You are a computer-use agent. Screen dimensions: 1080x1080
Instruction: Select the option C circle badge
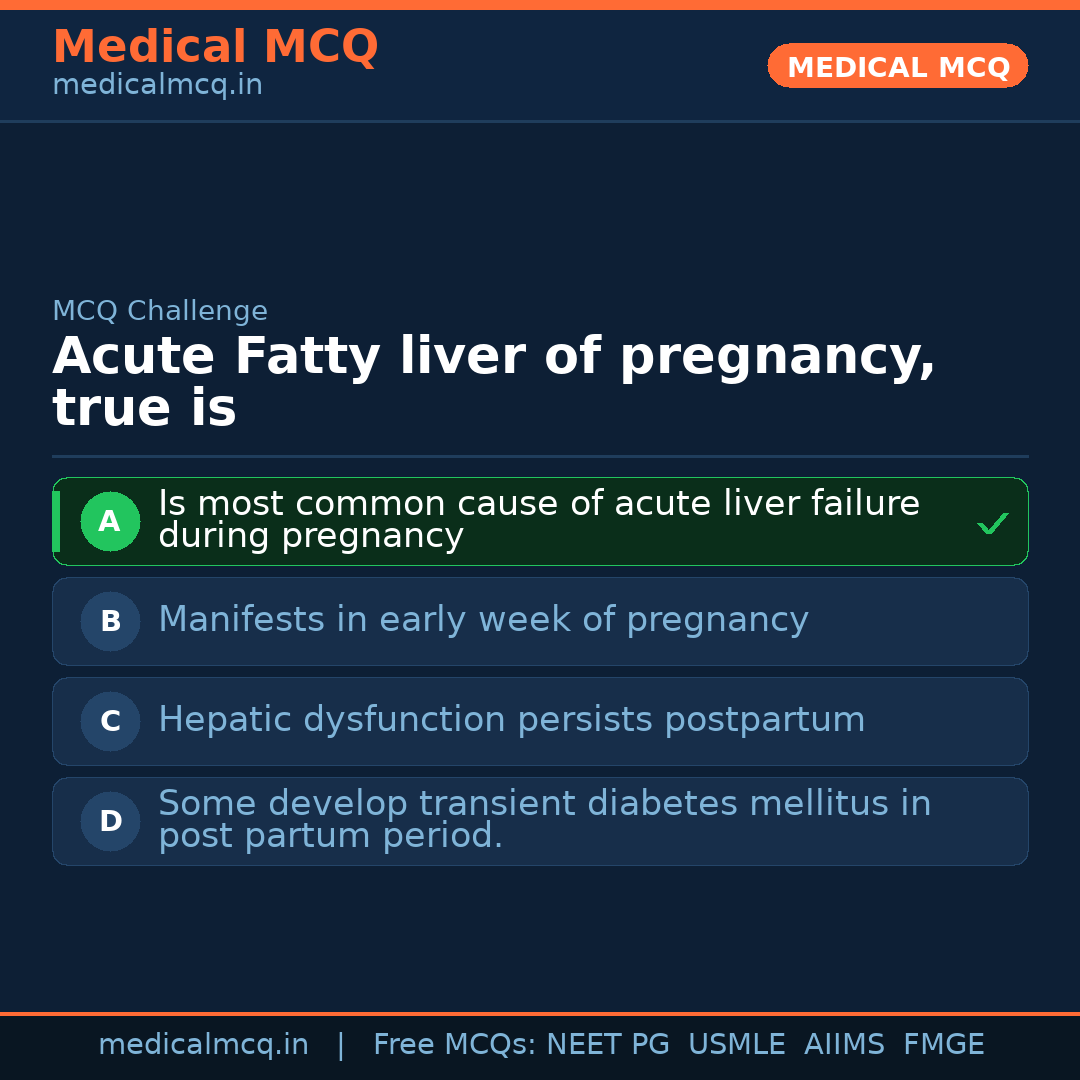pyautogui.click(x=110, y=721)
